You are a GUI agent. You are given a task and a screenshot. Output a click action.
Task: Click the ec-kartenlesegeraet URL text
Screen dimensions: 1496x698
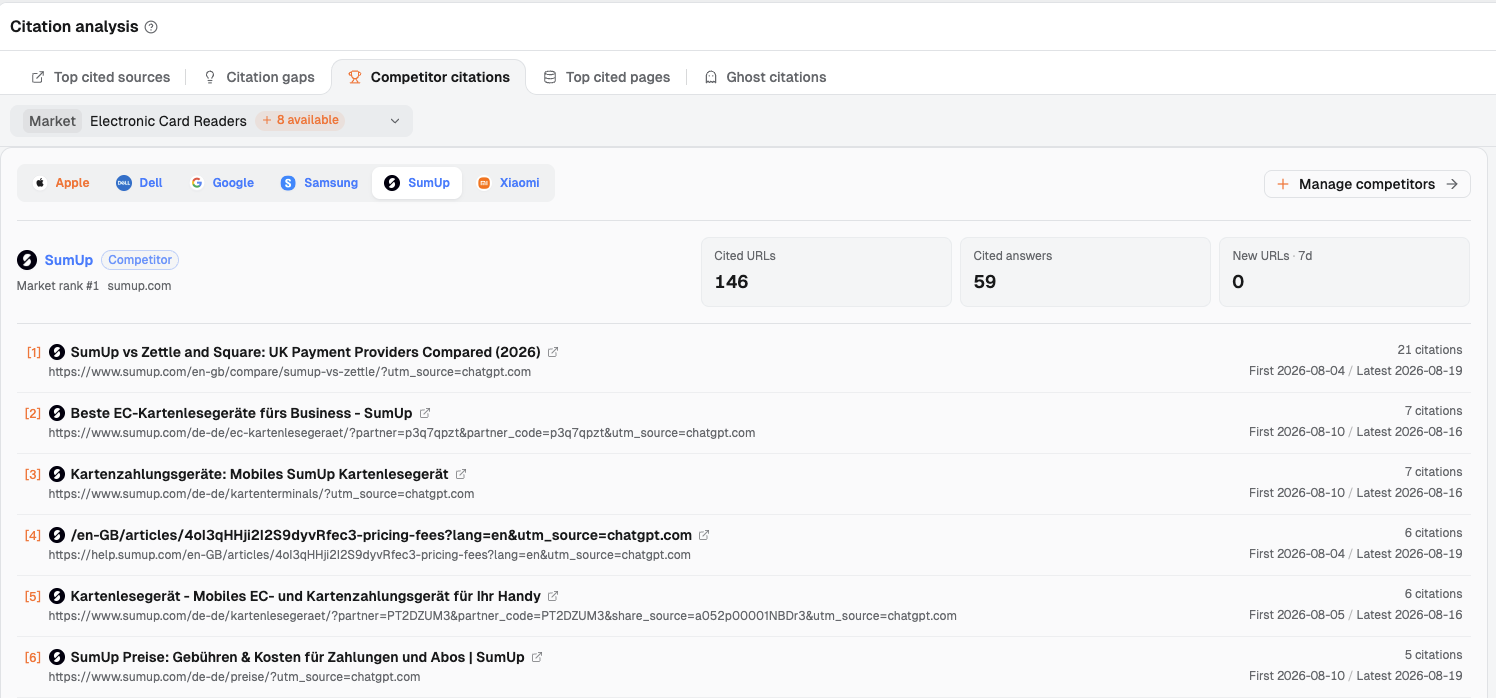(401, 433)
